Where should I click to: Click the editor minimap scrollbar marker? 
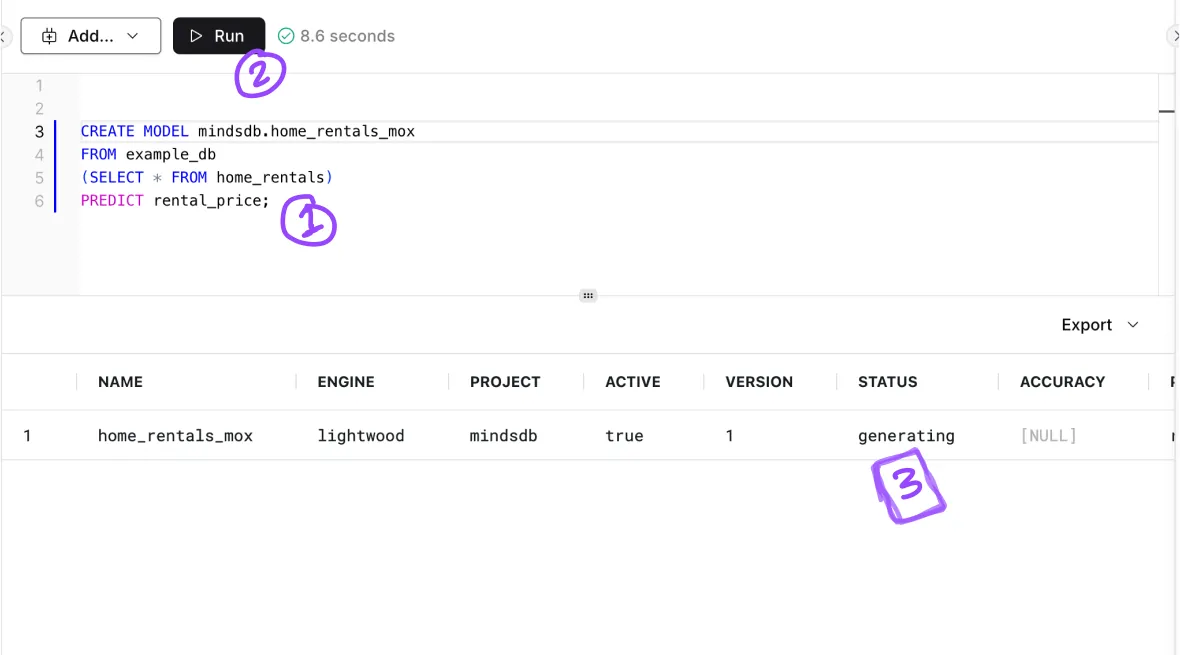point(1166,111)
